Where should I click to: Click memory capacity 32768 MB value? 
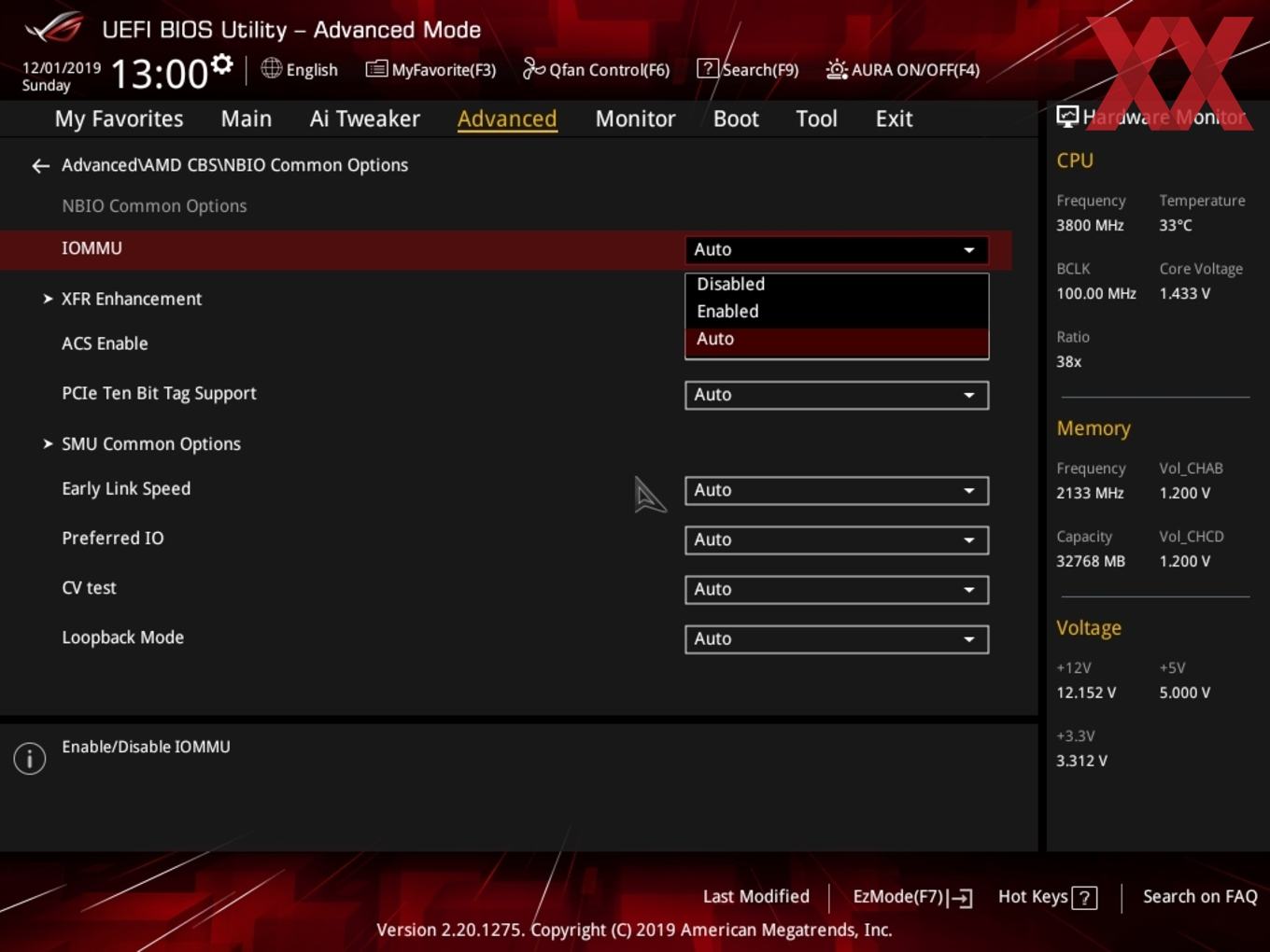(1091, 561)
